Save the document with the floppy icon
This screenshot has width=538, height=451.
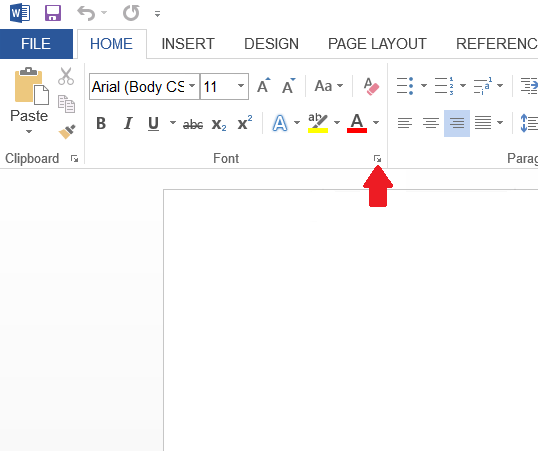(x=53, y=13)
